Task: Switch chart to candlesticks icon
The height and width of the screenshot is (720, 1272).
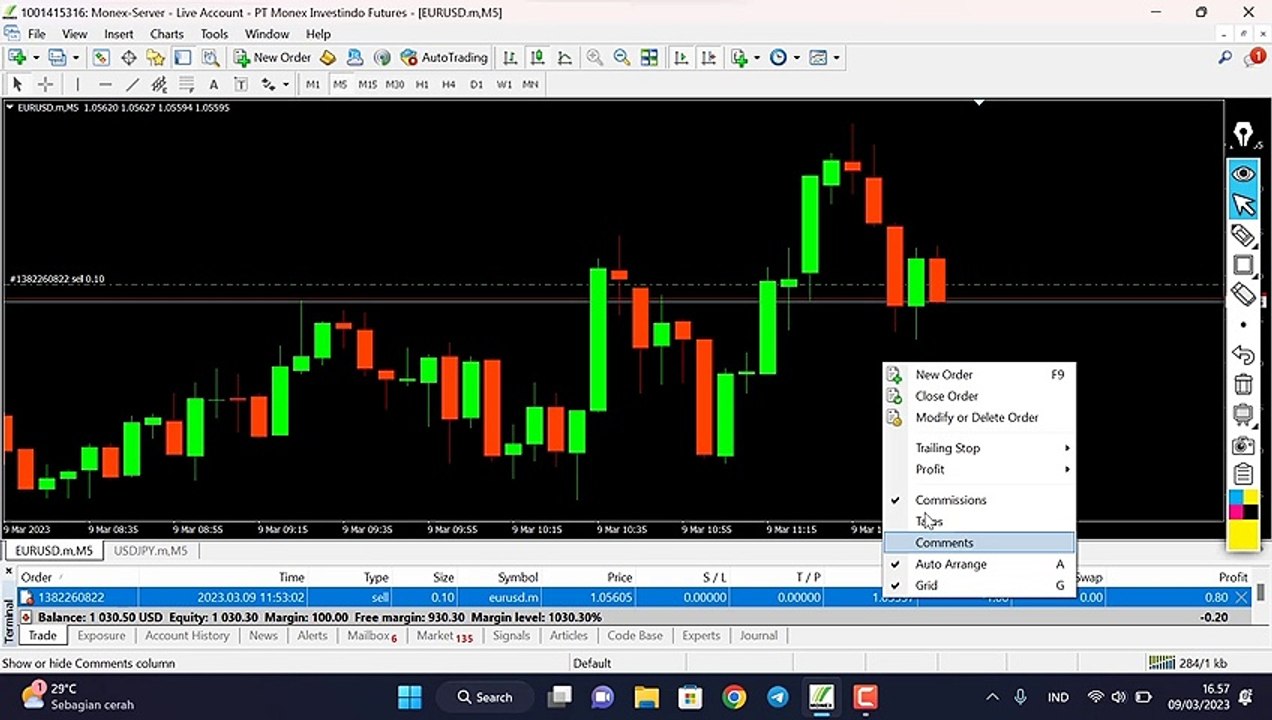Action: point(538,58)
